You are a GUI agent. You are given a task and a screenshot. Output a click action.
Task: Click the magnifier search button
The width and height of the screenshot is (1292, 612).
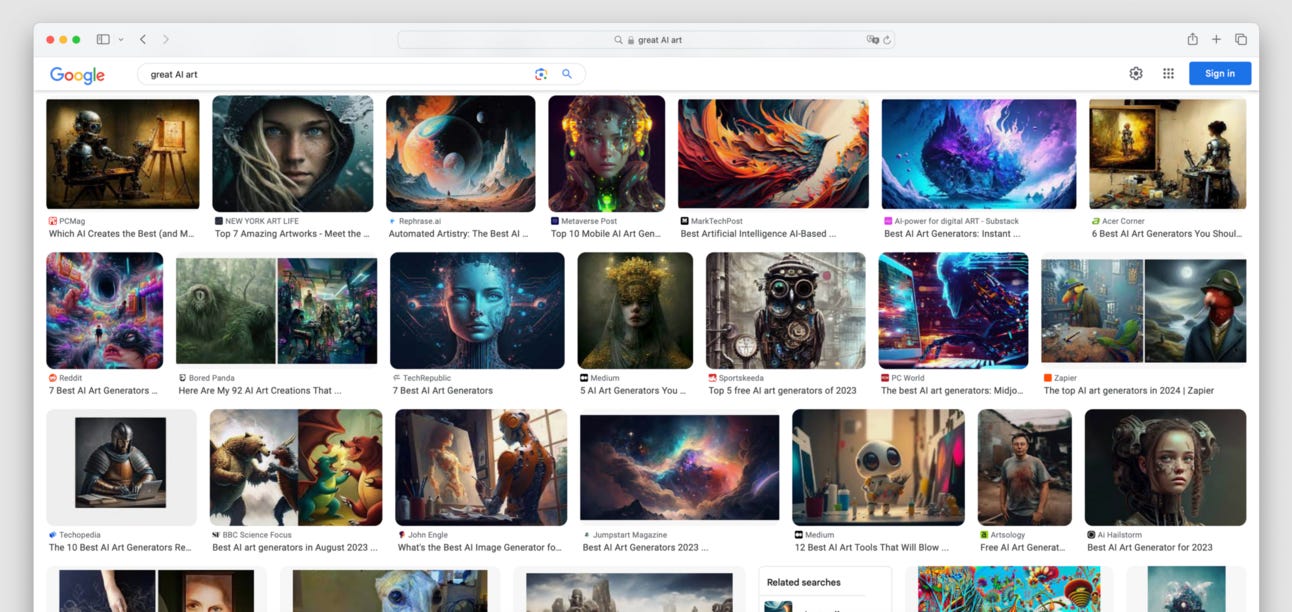pos(567,74)
